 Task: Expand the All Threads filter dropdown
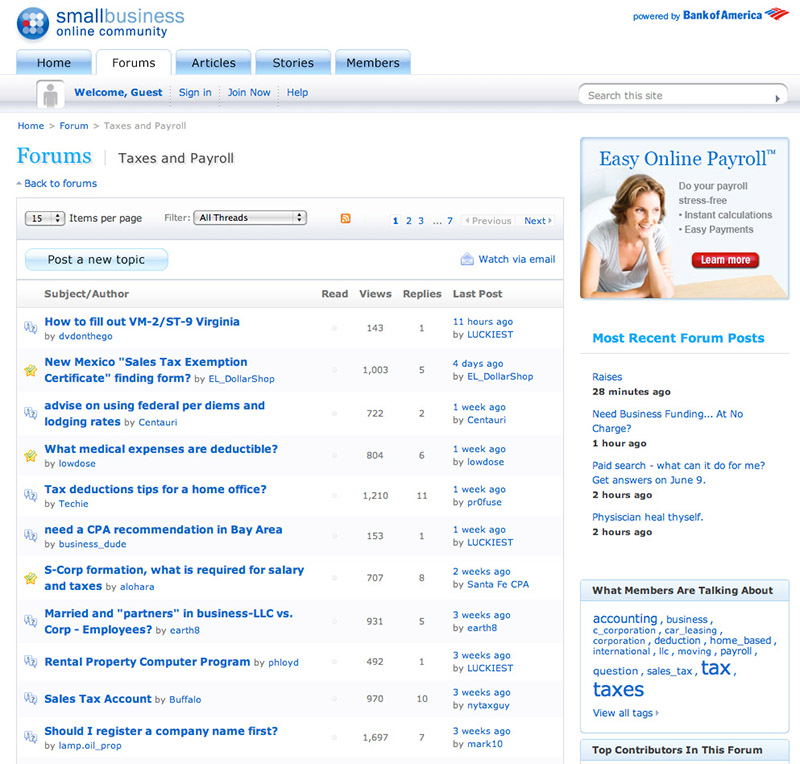point(250,218)
